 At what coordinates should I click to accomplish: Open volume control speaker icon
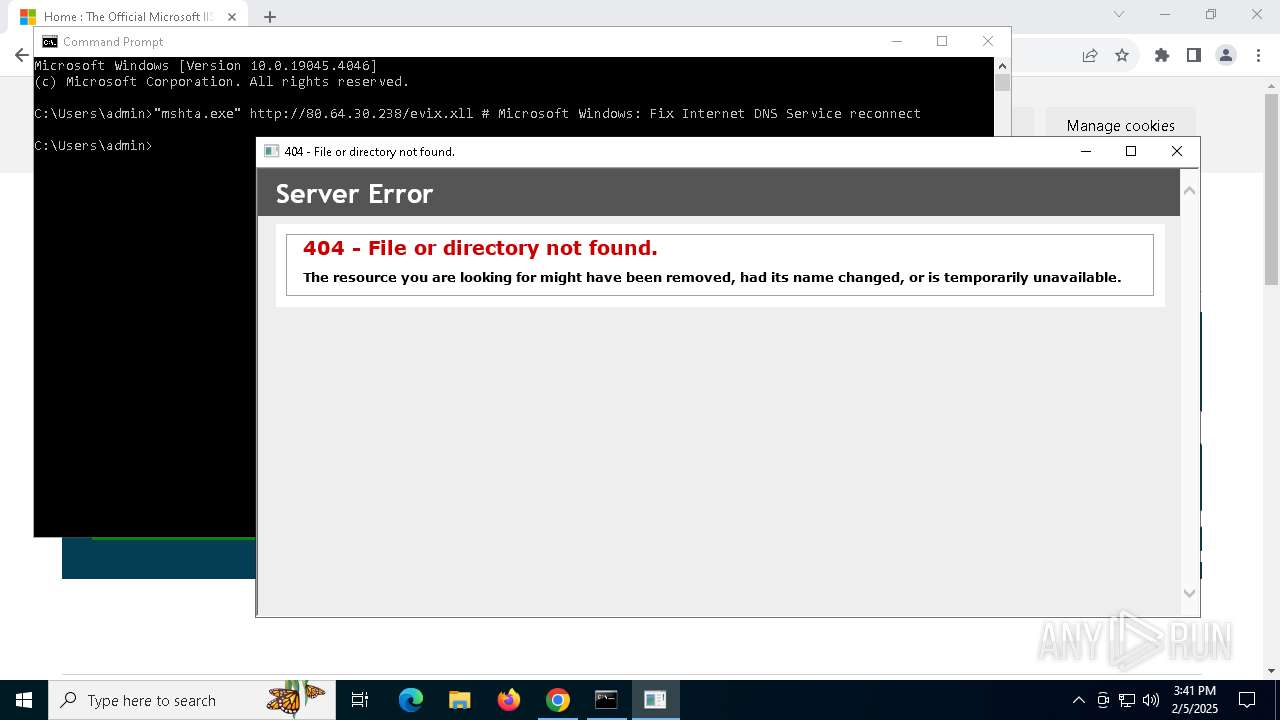coord(1151,700)
